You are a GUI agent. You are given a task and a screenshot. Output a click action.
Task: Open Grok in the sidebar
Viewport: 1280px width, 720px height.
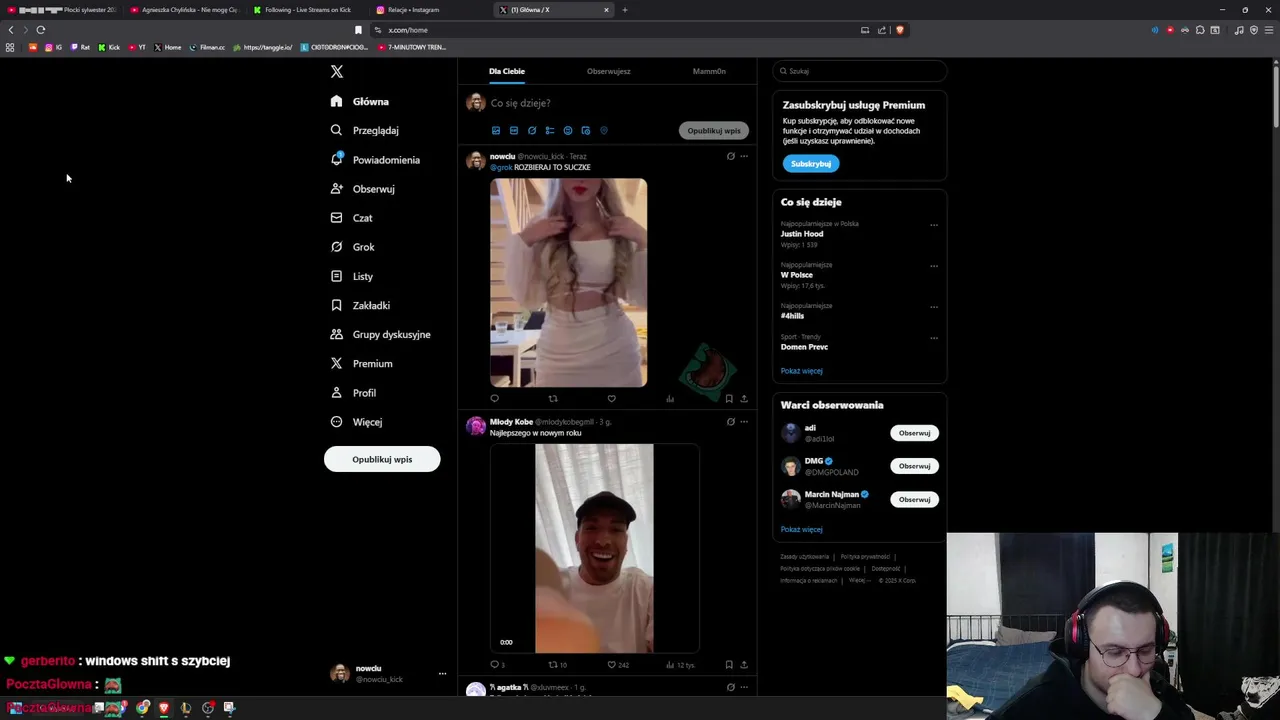point(352,247)
